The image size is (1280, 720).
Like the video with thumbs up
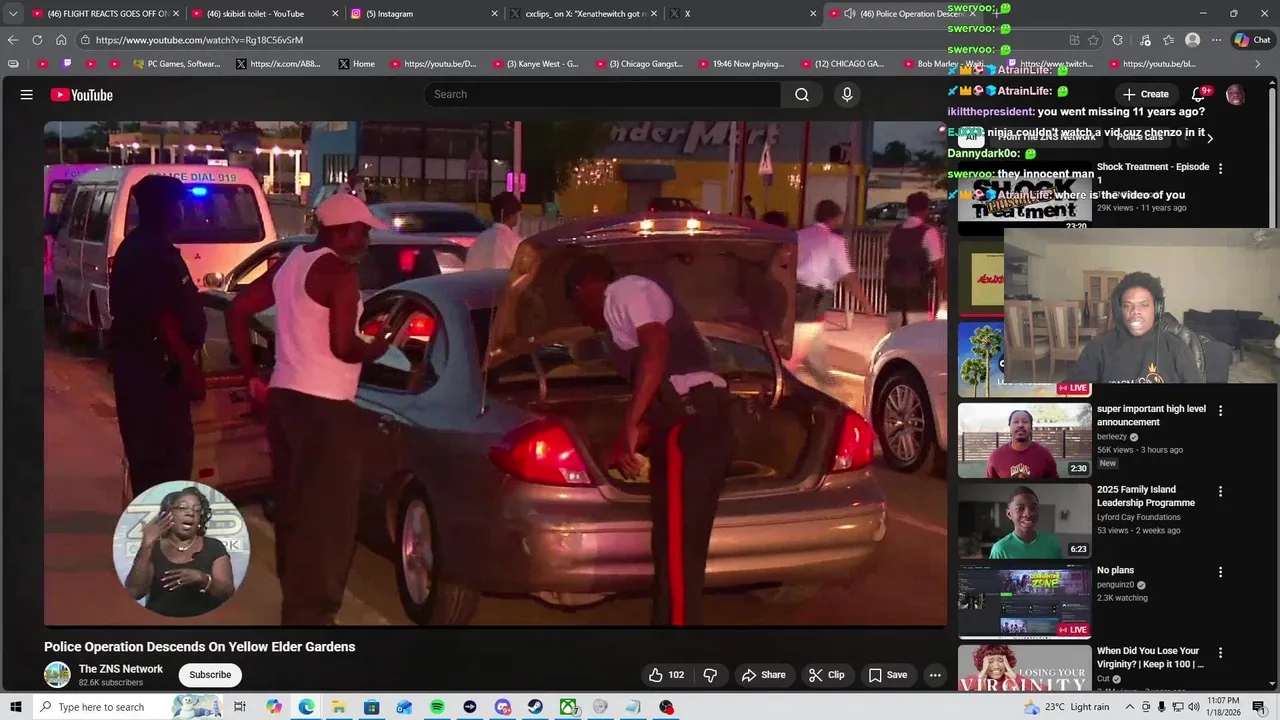pos(667,675)
